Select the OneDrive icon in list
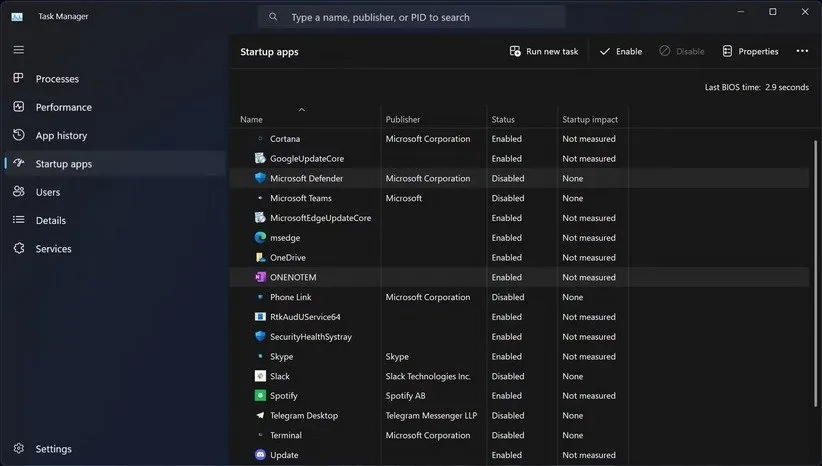The width and height of the screenshot is (822, 466). point(260,258)
